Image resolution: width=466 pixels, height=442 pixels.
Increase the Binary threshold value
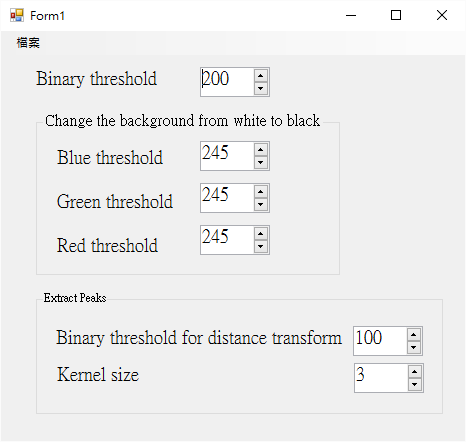click(x=261, y=76)
